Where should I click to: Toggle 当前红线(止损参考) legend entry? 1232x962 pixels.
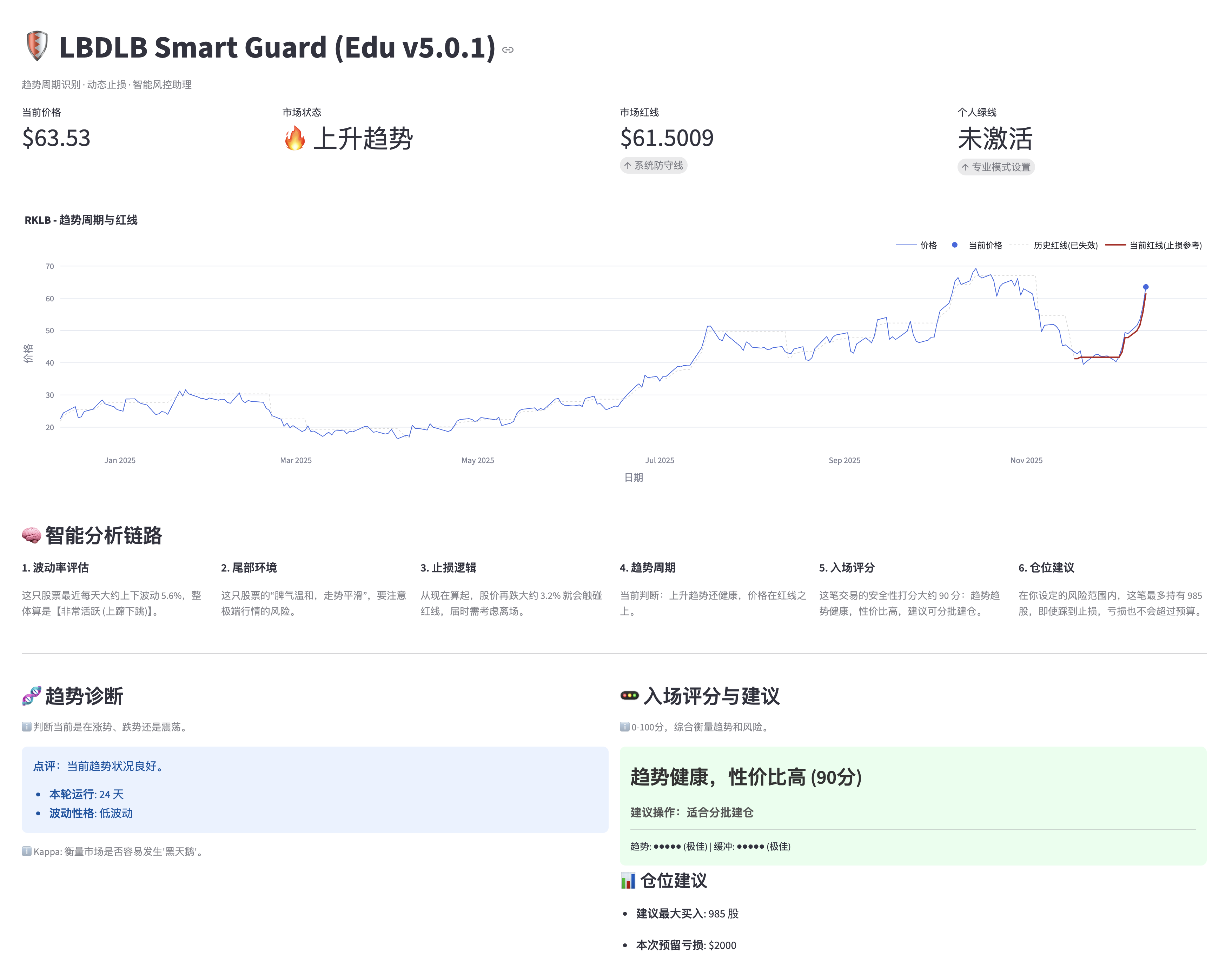coord(1165,245)
